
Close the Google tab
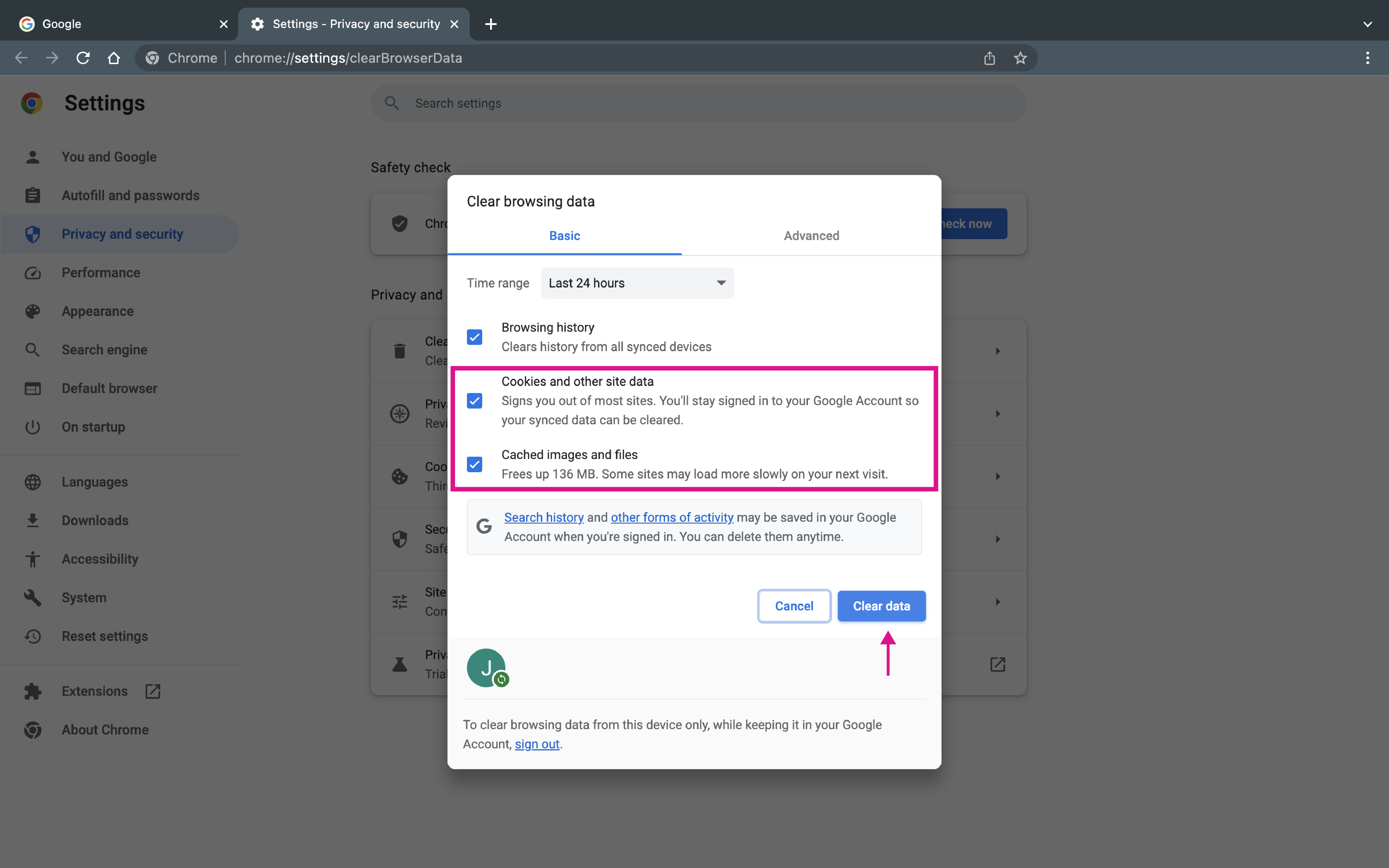point(224,24)
